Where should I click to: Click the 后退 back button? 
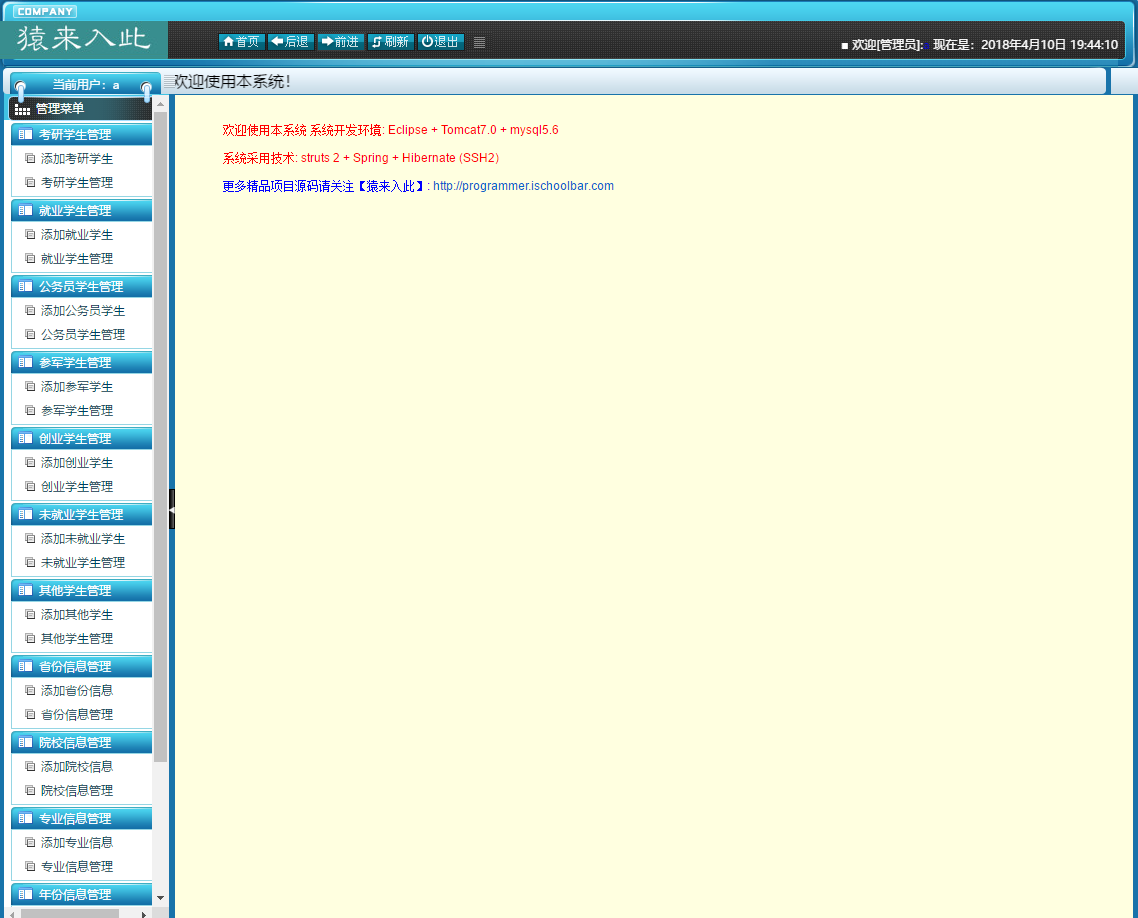[x=291, y=41]
